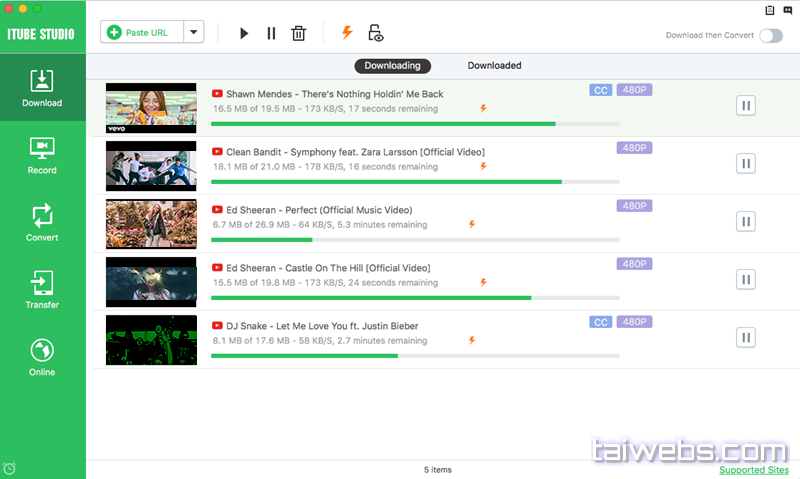
Task: Pause all downloads from the toolbar
Action: (271, 33)
